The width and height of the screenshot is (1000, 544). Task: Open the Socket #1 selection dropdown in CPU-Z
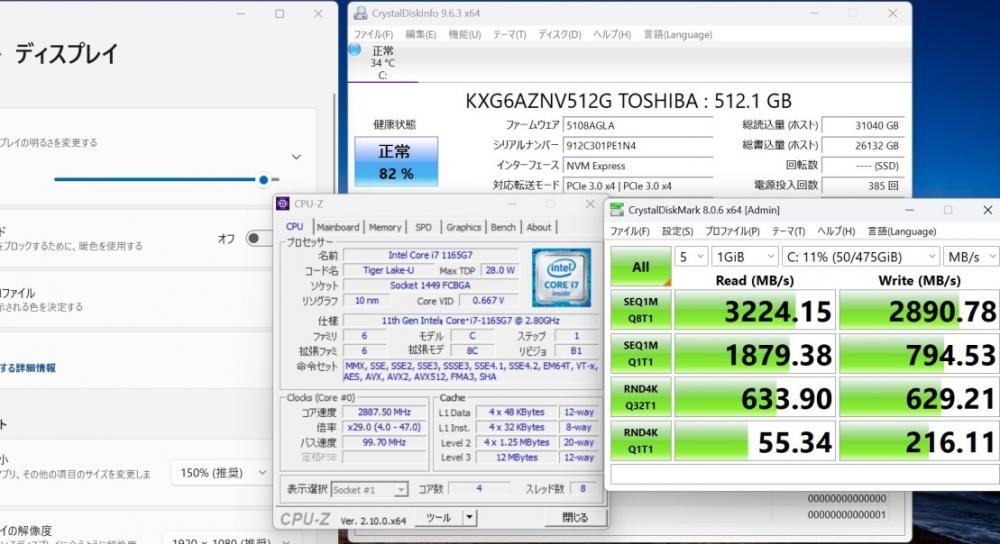(x=369, y=490)
